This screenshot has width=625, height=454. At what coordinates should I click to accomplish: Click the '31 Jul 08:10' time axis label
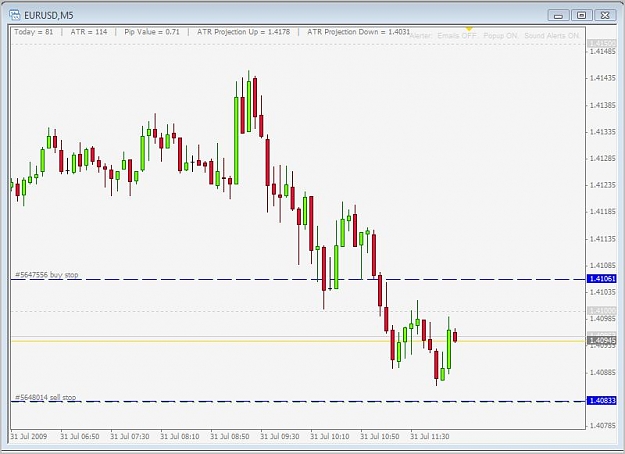coord(180,436)
